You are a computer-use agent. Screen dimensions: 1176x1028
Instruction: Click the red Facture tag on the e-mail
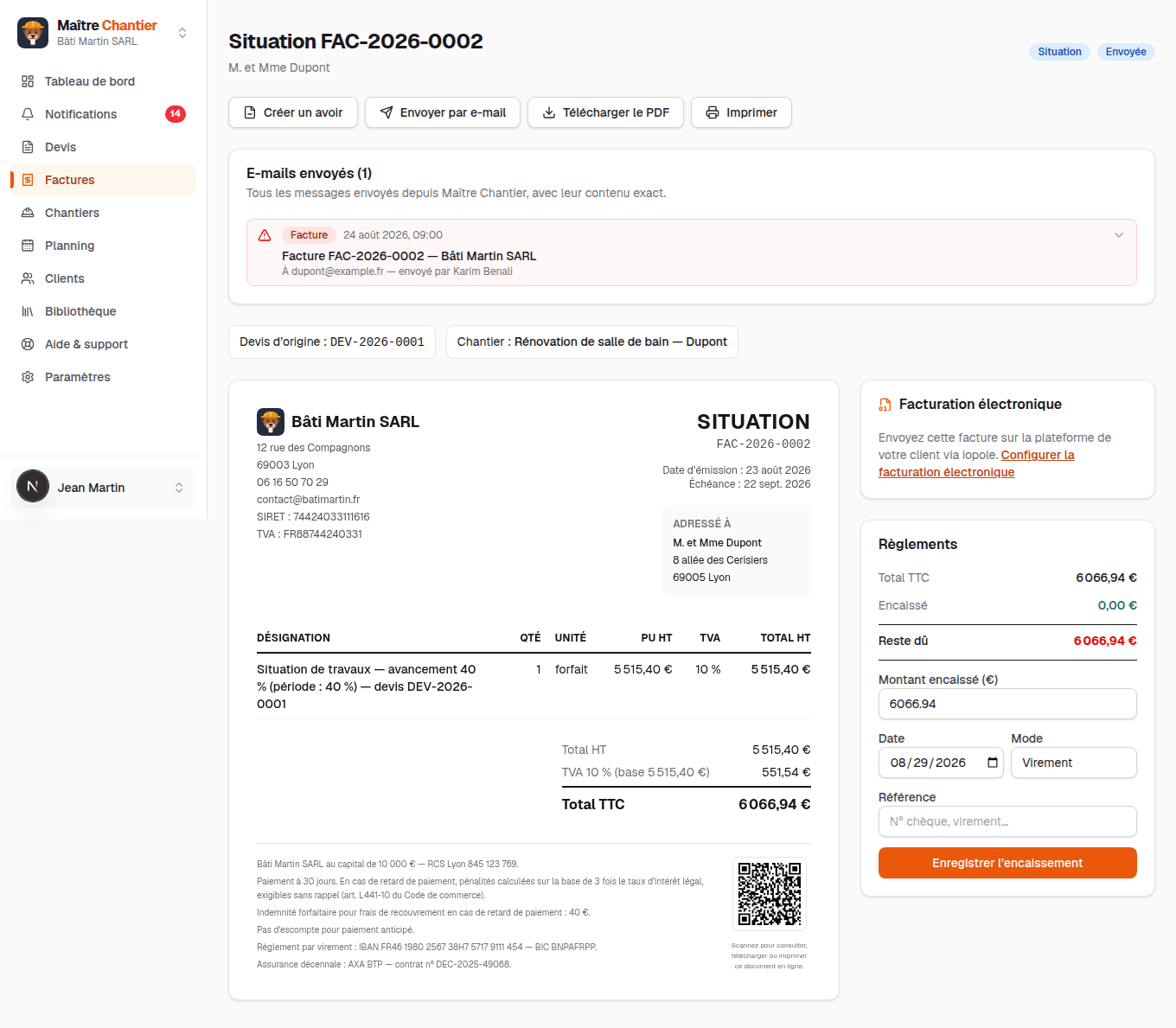pos(309,235)
